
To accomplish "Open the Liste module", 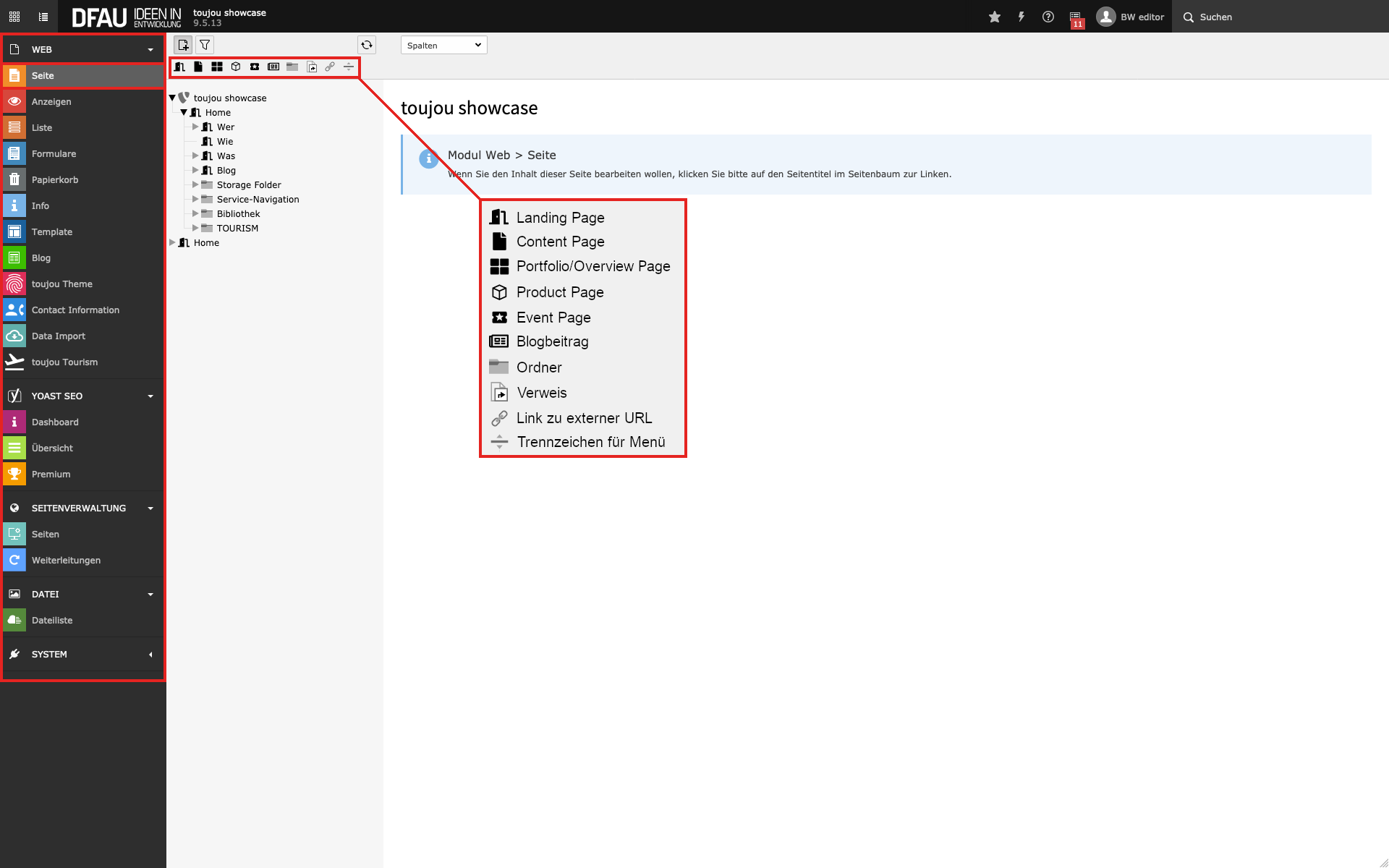I will tap(42, 128).
